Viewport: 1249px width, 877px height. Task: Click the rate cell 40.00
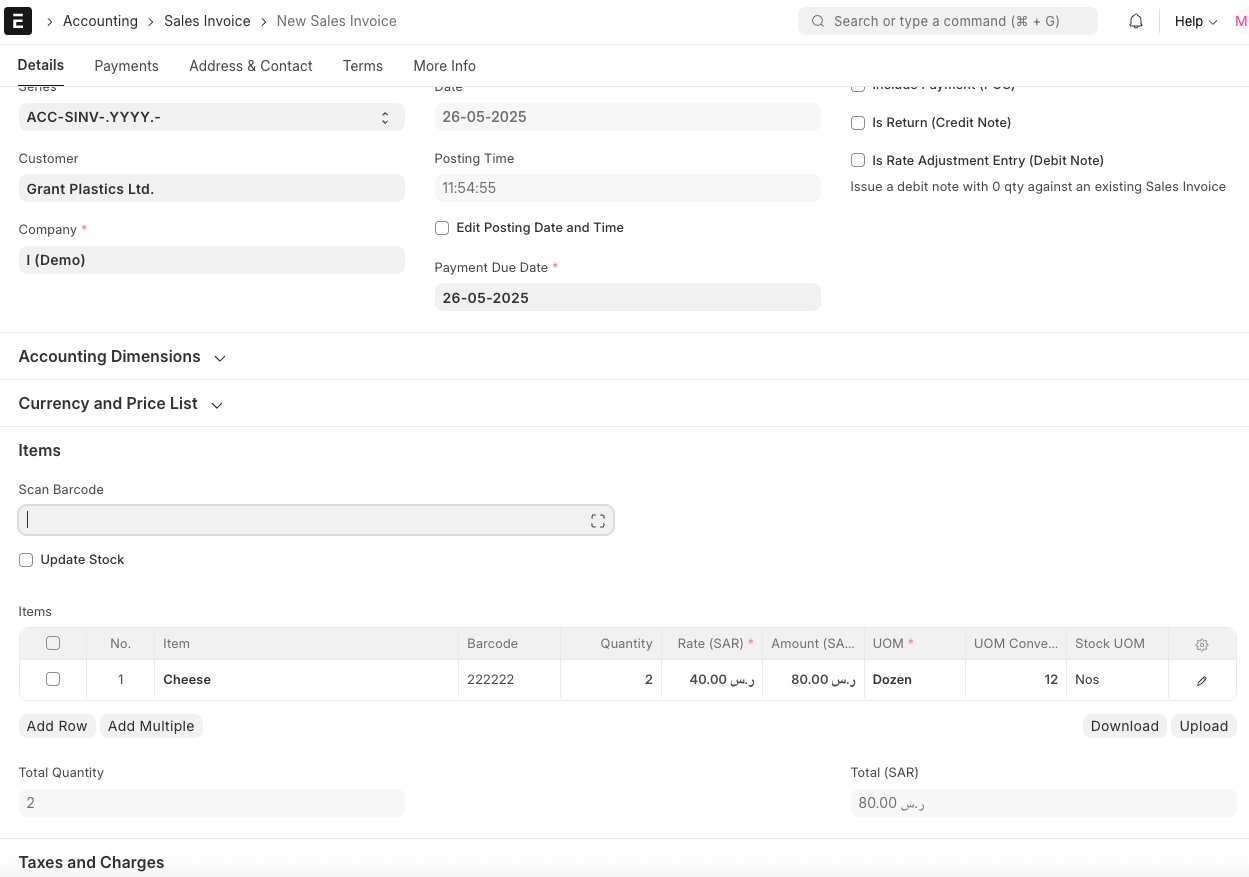pyautogui.click(x=712, y=680)
